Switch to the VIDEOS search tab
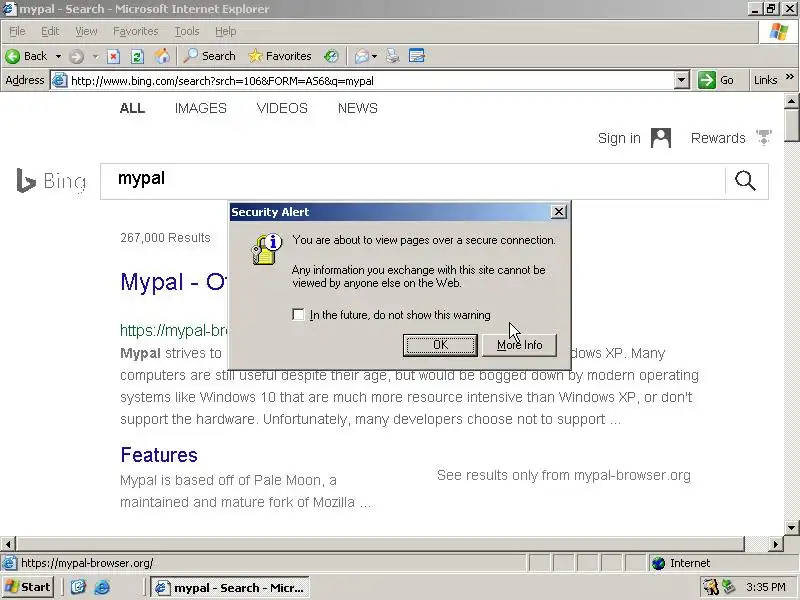This screenshot has height=600, width=800. tap(282, 108)
